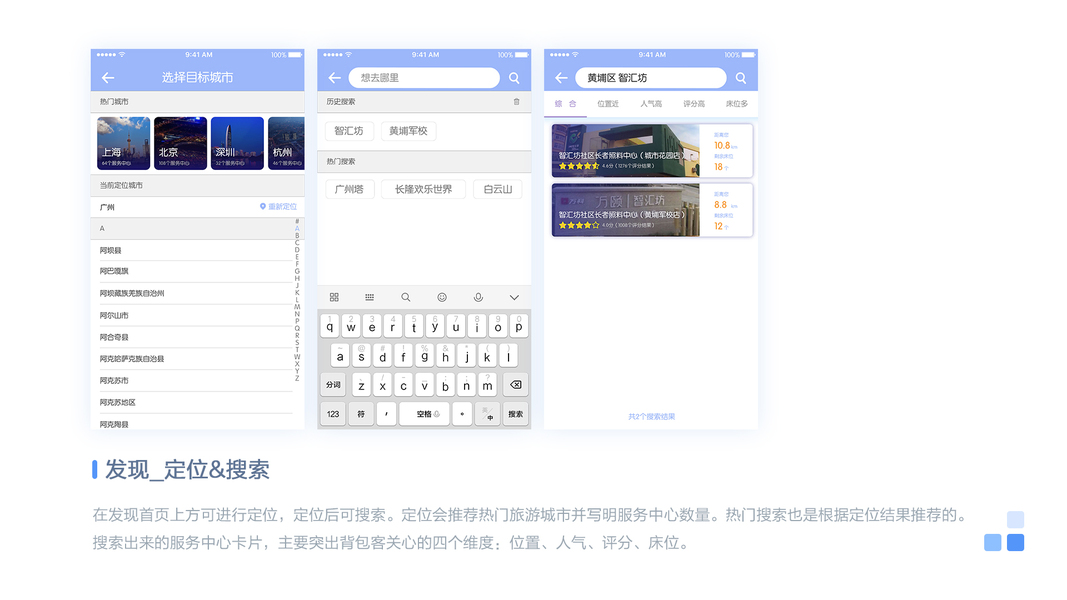Open the 城市花园店 care center result card
Image resolution: width=1067 pixels, height=600 pixels.
[x=652, y=150]
